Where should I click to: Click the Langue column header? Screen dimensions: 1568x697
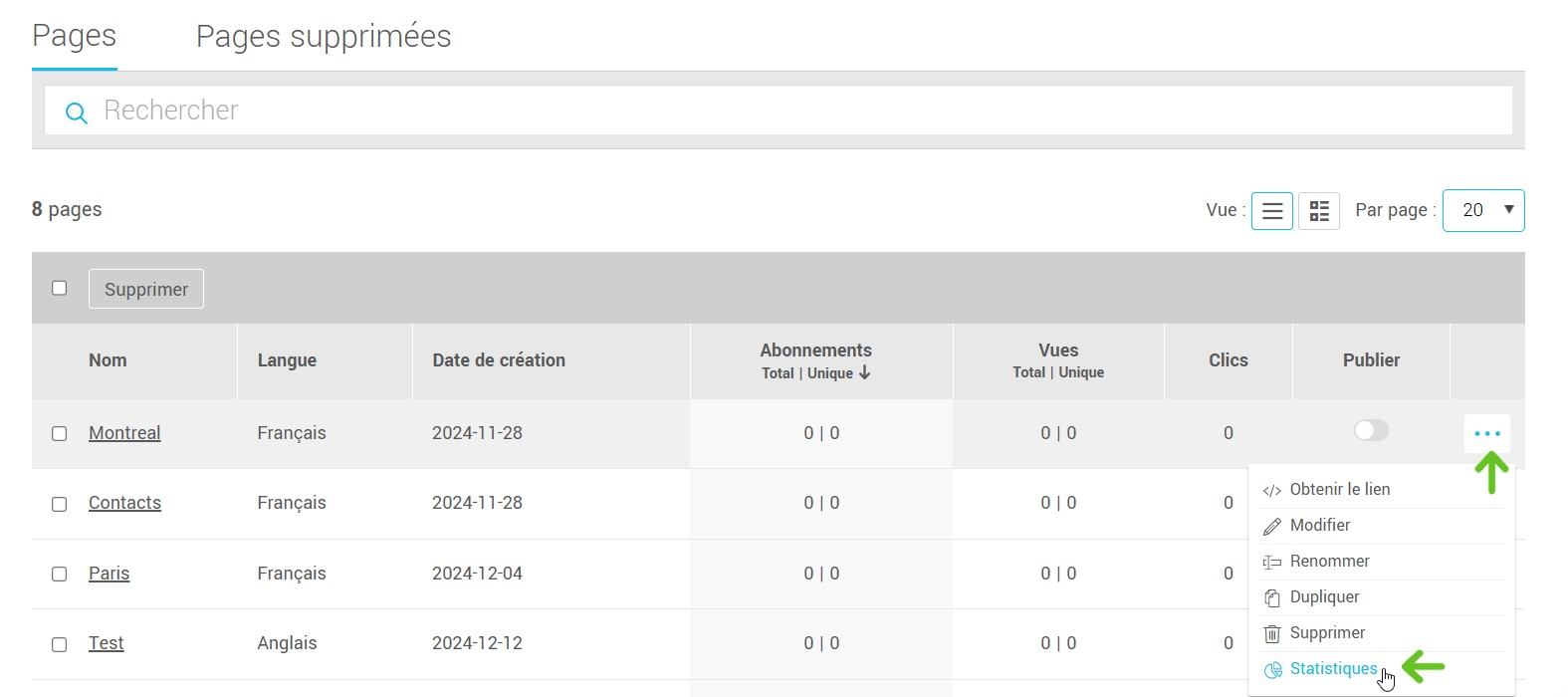[x=287, y=360]
